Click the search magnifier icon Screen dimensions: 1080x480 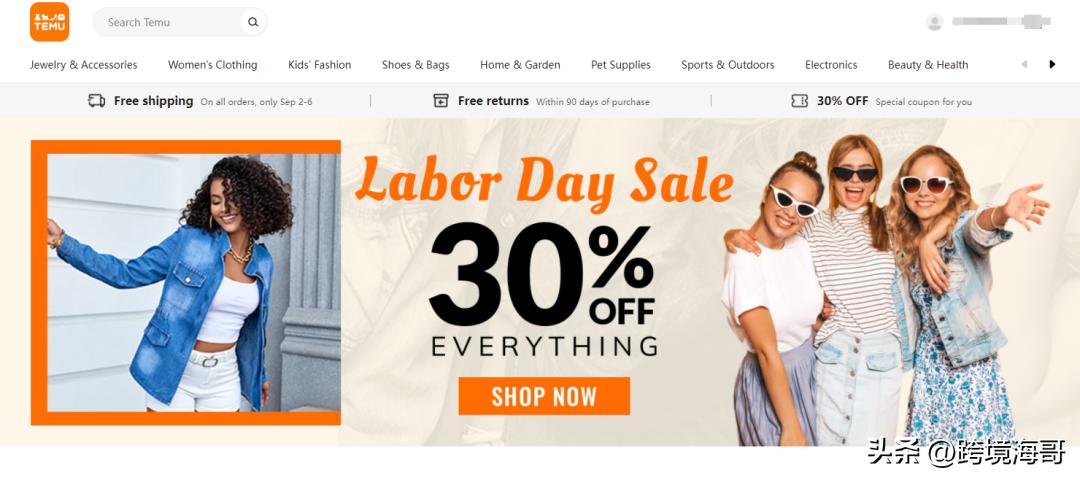point(253,22)
